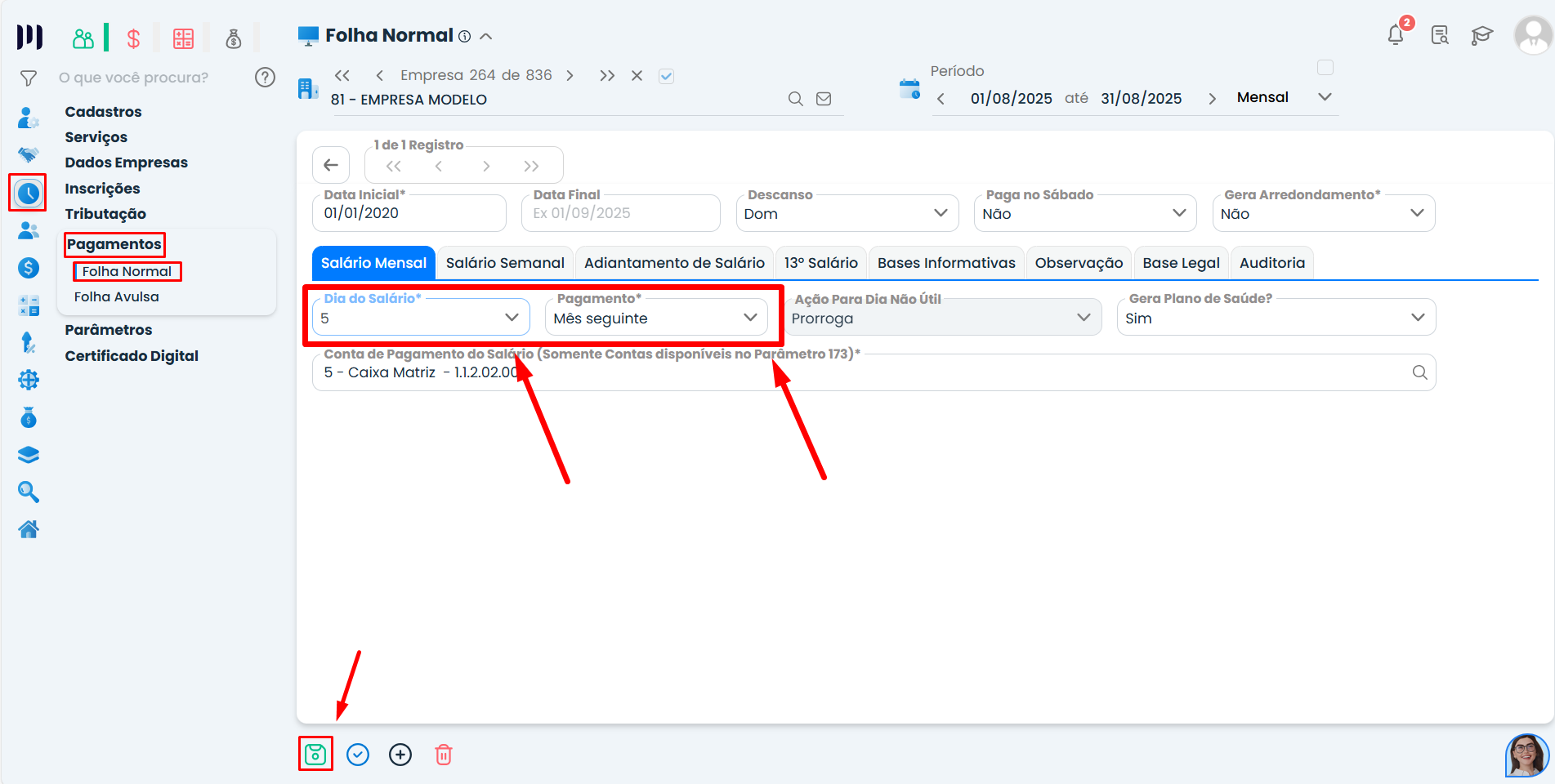
Task: Click the green save icon at the bottom
Action: tap(315, 755)
